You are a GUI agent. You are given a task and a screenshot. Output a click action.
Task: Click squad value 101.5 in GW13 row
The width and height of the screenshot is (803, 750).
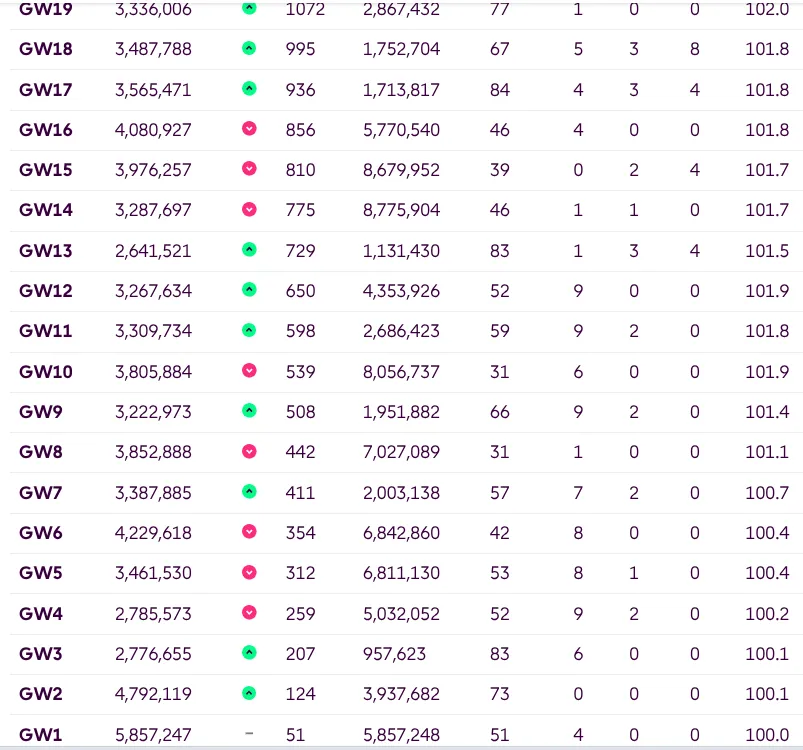pyautogui.click(x=767, y=251)
